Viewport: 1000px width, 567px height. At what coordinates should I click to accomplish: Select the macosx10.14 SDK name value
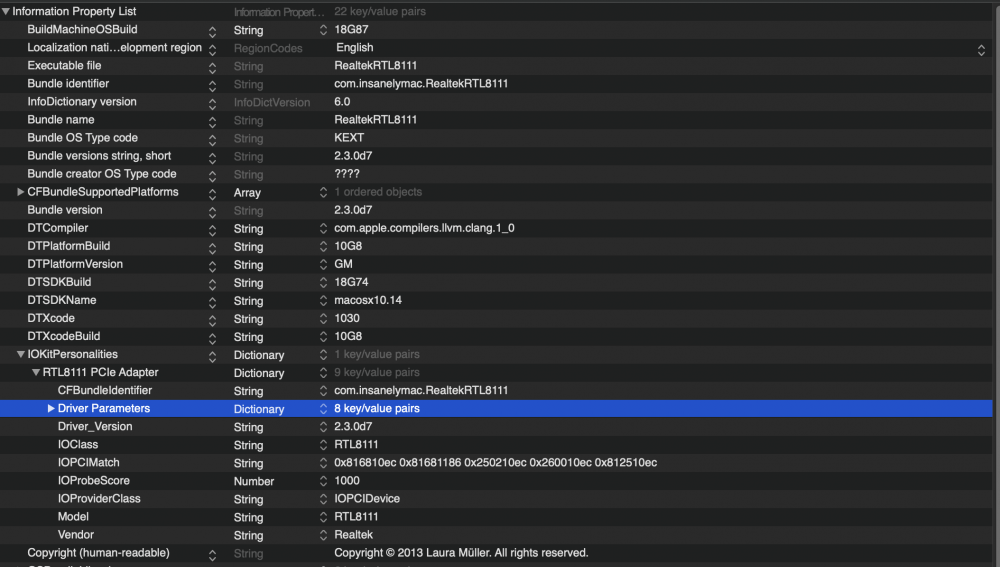click(368, 300)
